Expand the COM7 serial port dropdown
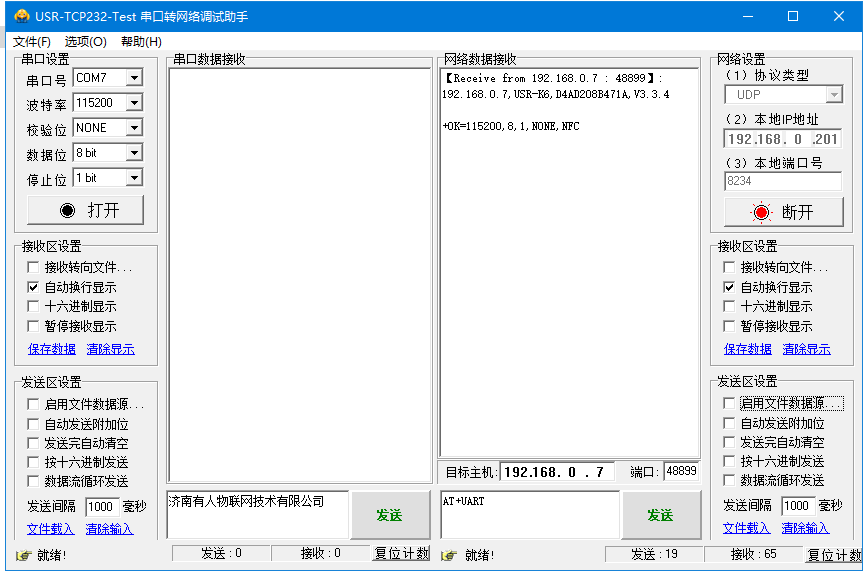Viewport: 865px width, 578px height. [134, 78]
